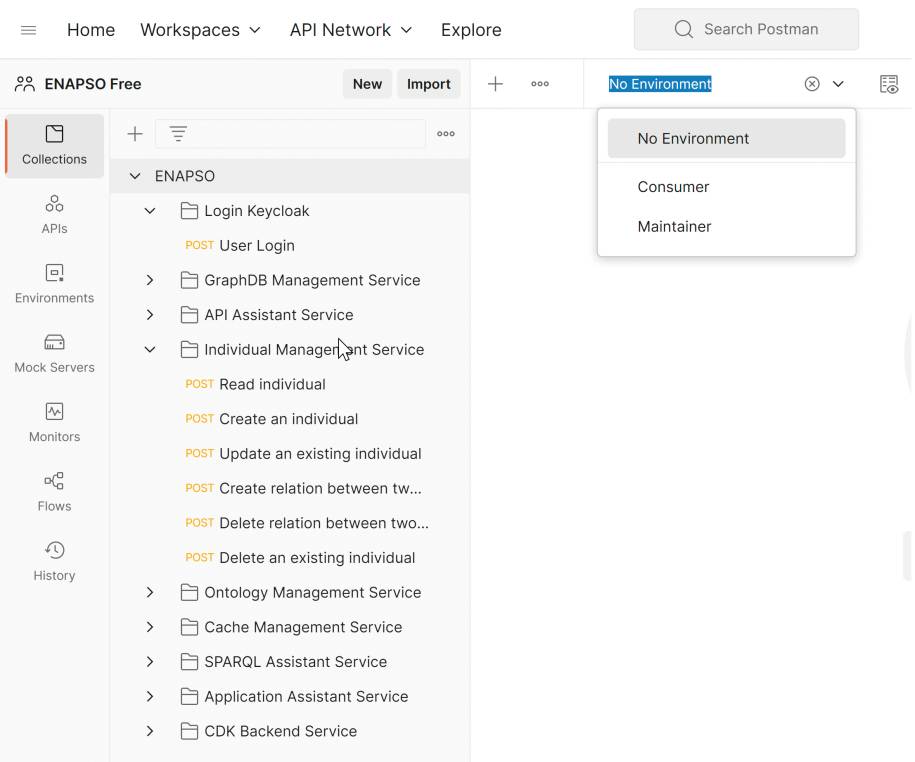Open the Collections sidebar panel
The width and height of the screenshot is (915, 762).
click(x=54, y=145)
